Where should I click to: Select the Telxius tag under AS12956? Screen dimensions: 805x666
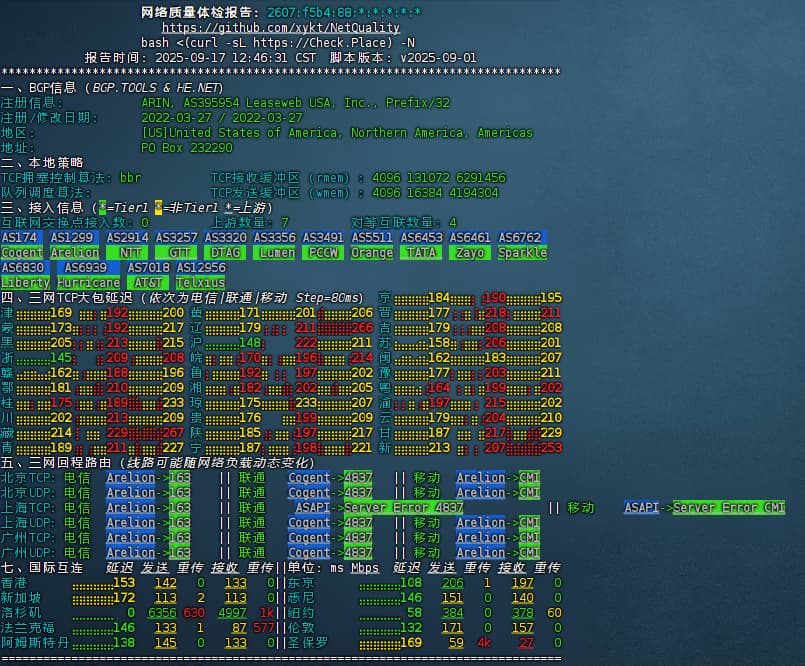[201, 283]
